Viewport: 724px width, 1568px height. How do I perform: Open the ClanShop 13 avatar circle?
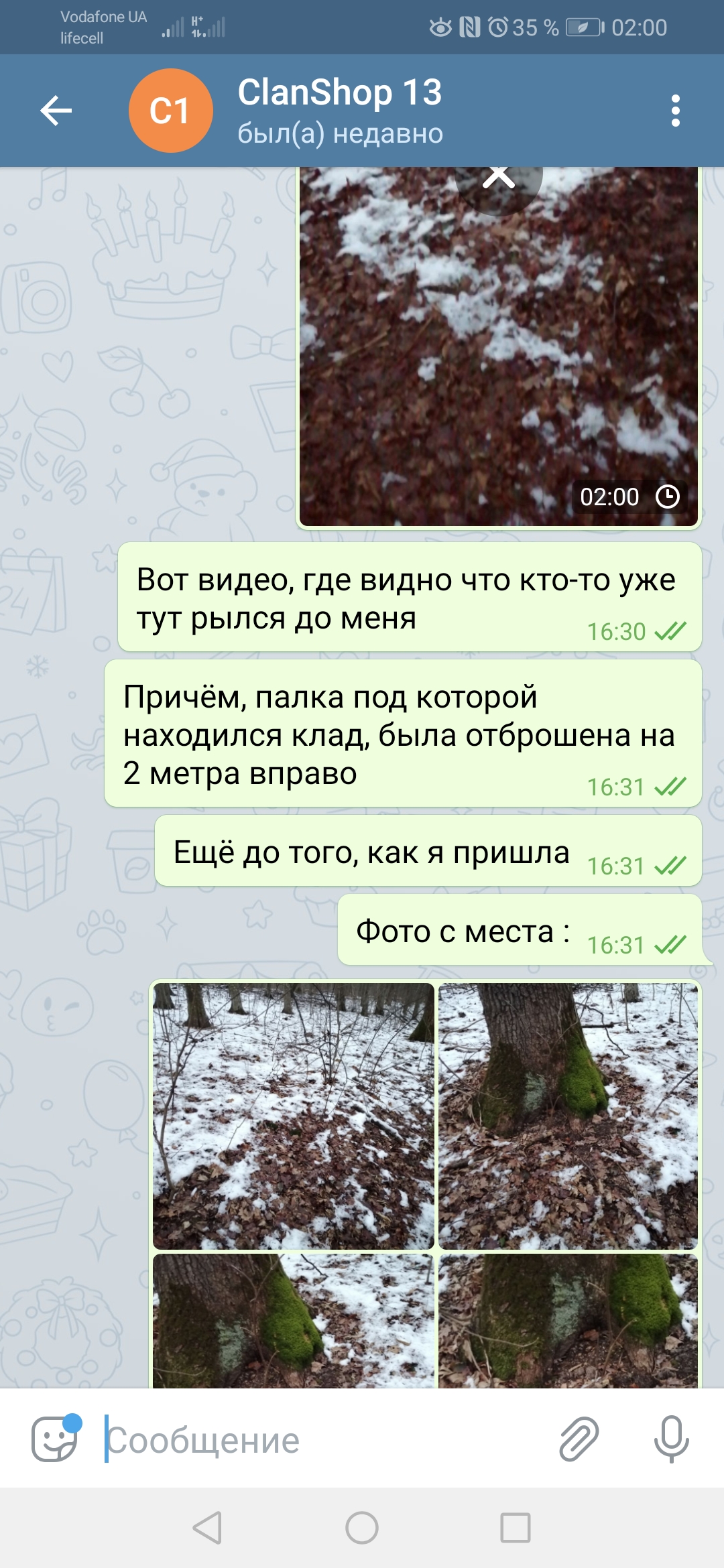[x=171, y=111]
